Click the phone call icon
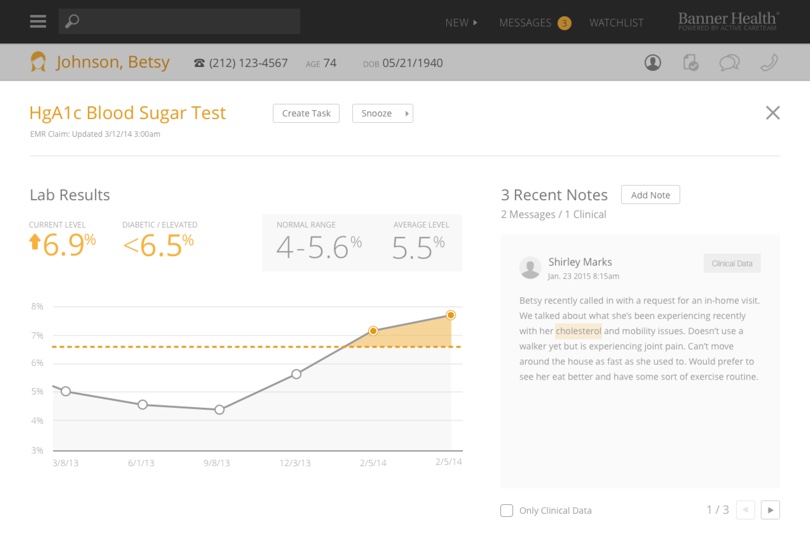 (x=768, y=63)
